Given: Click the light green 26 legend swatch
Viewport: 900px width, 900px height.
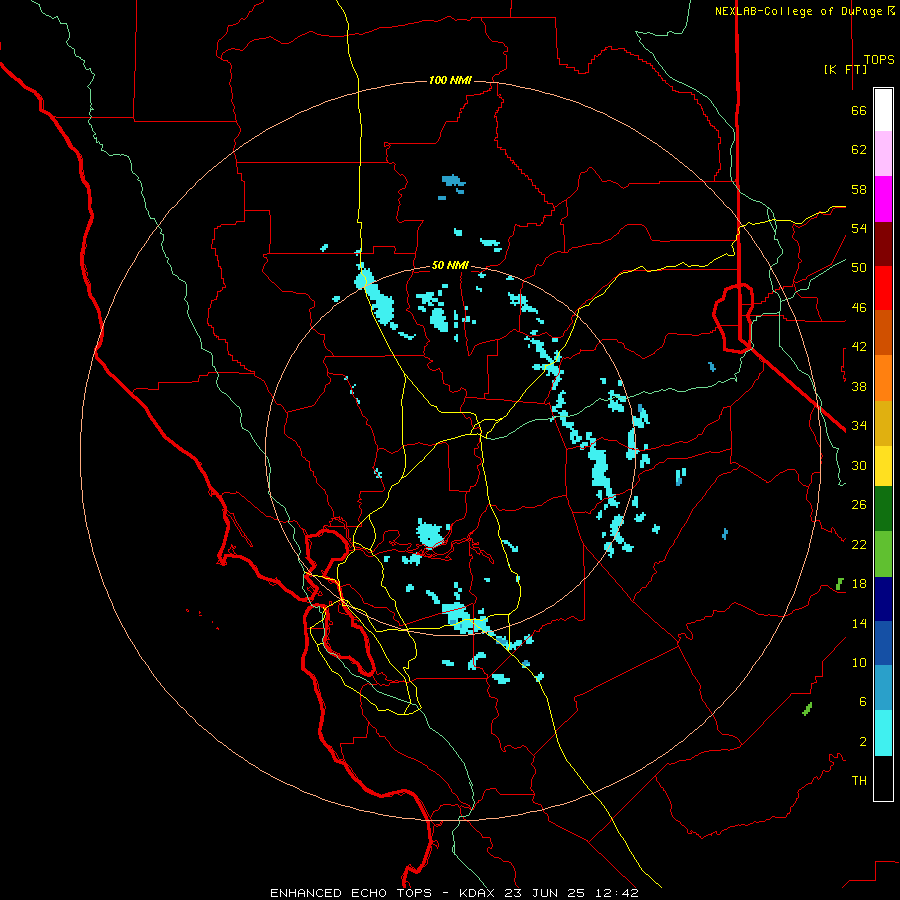Looking at the screenshot, I should coord(883,554).
